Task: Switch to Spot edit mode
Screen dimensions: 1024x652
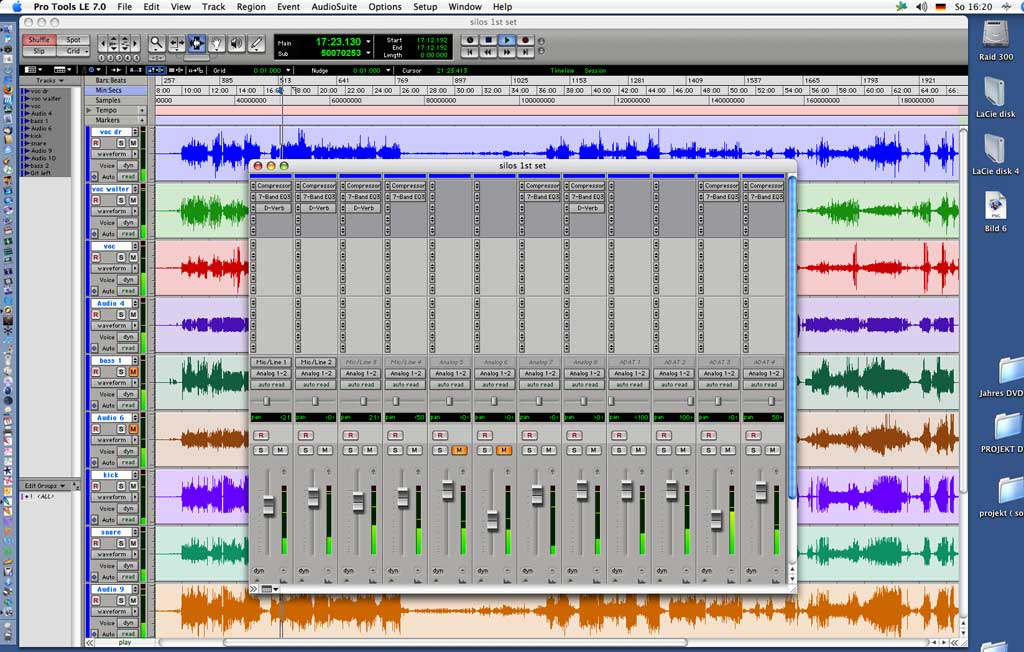Action: click(x=73, y=40)
